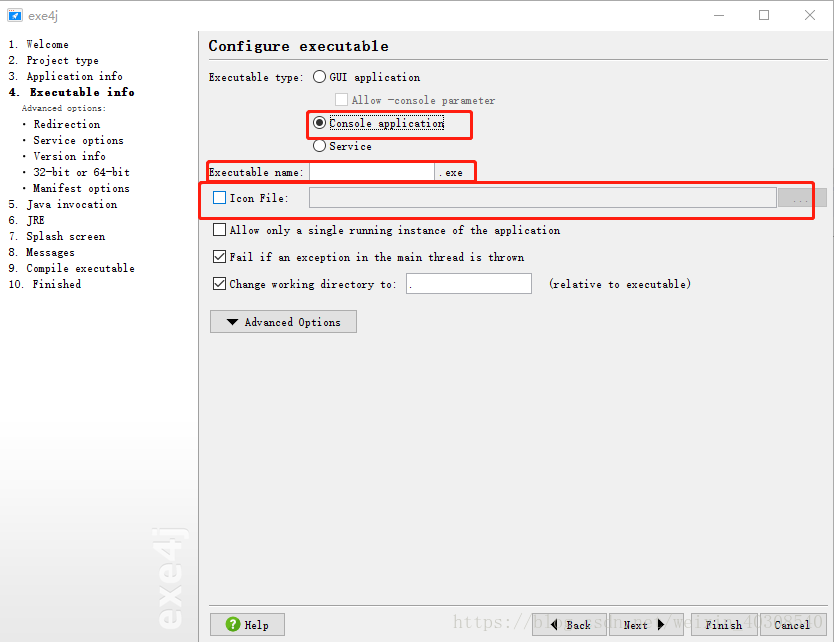Click the Finish button

724,624
